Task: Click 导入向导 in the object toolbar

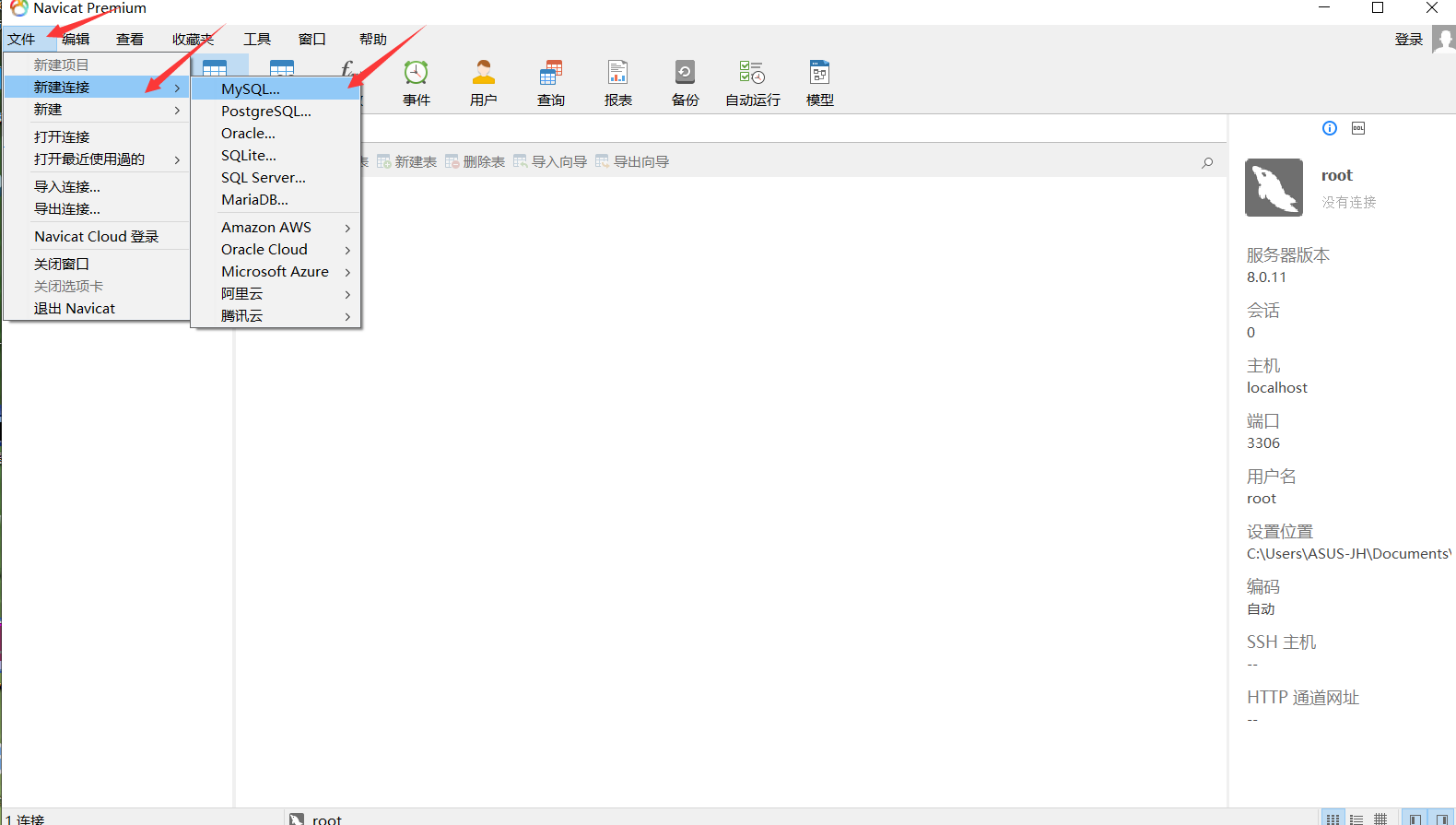Action: pos(550,161)
